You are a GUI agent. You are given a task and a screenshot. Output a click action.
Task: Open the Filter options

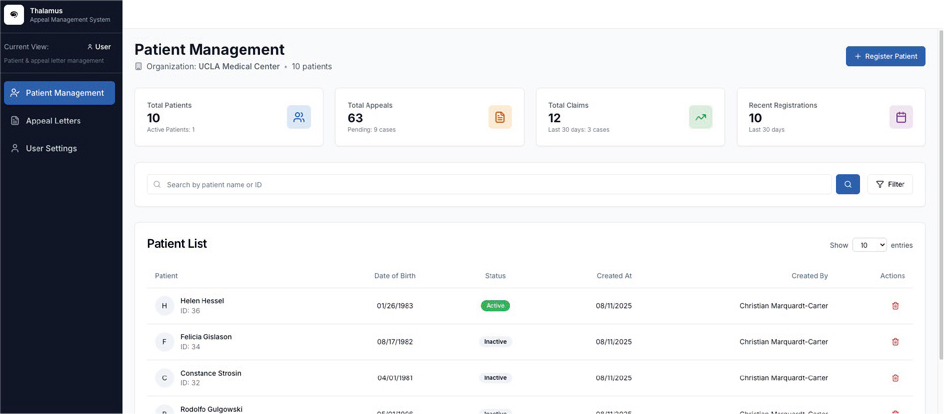[x=889, y=184]
